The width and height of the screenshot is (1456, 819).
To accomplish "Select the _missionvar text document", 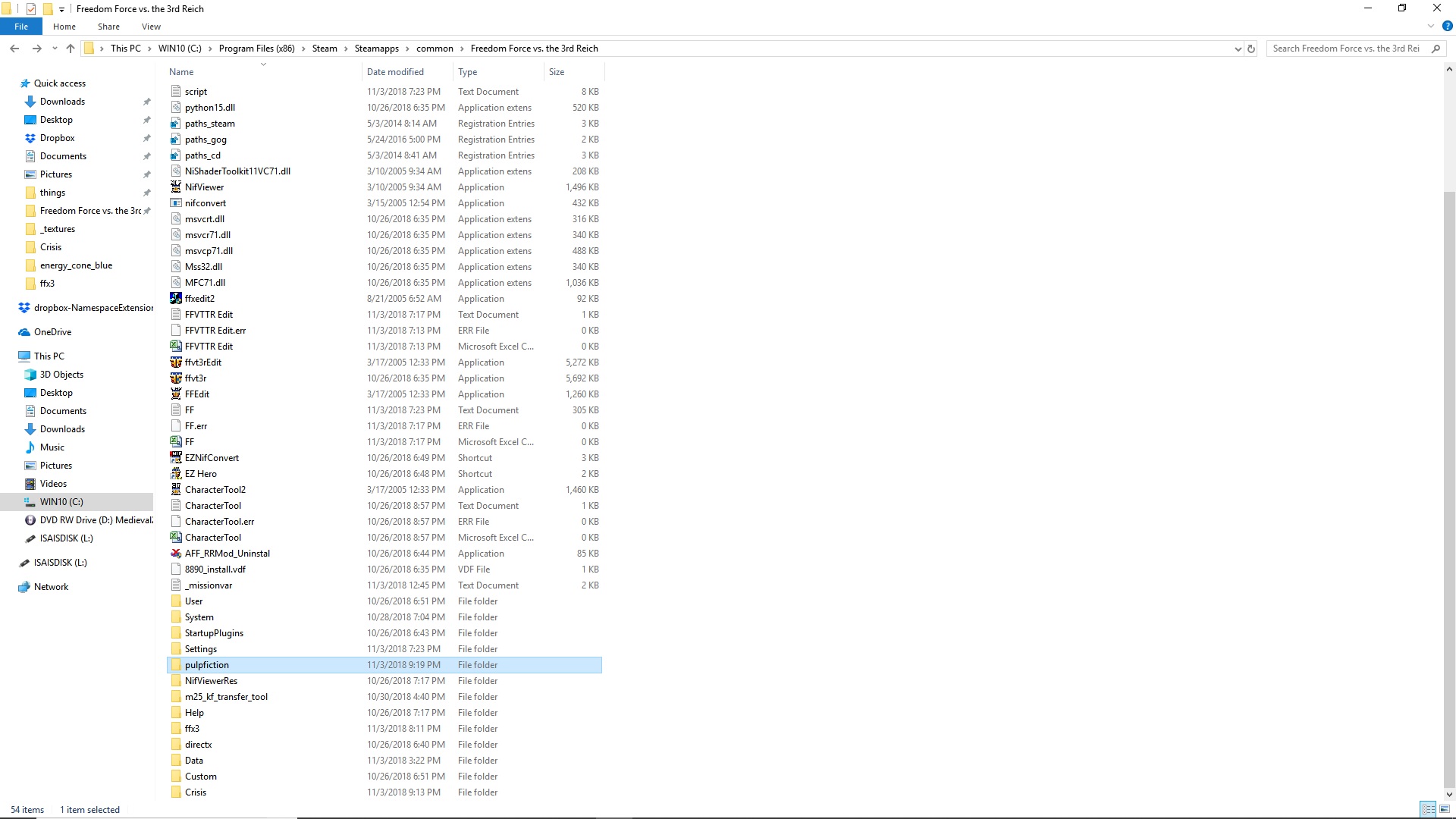I will pos(384,585).
